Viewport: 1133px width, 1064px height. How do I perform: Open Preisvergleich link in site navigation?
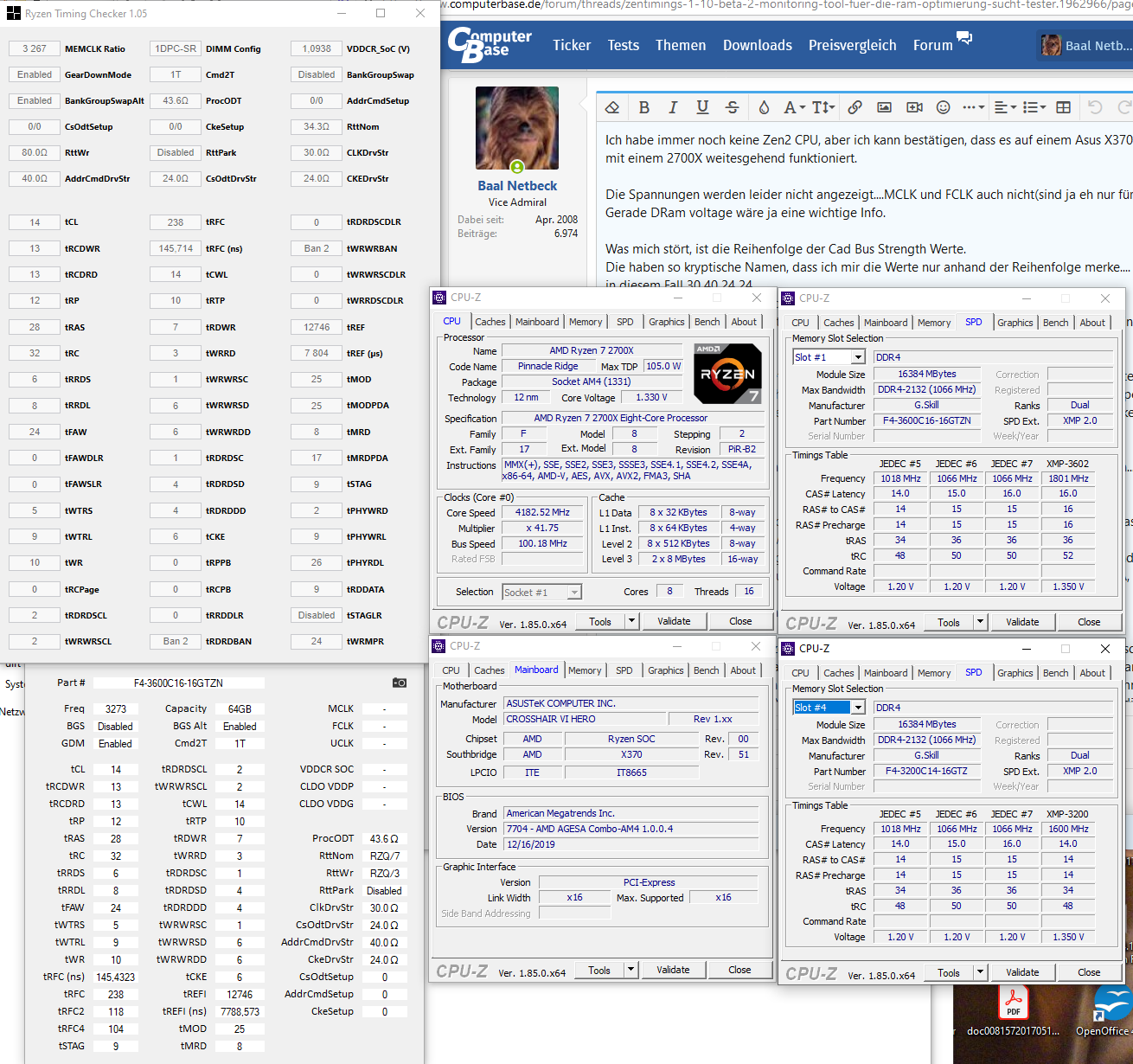tap(852, 45)
